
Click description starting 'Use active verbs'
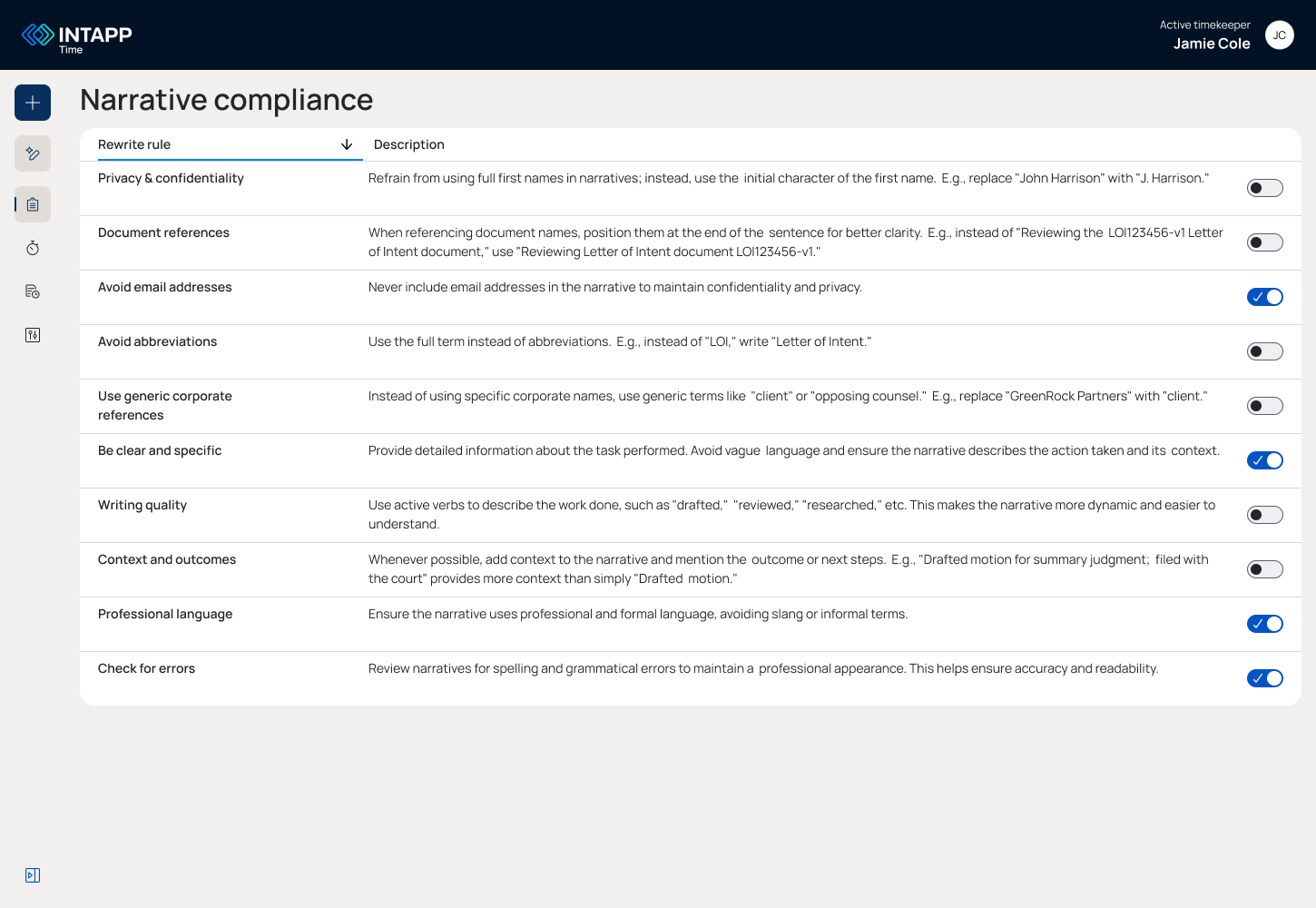pyautogui.click(x=792, y=515)
